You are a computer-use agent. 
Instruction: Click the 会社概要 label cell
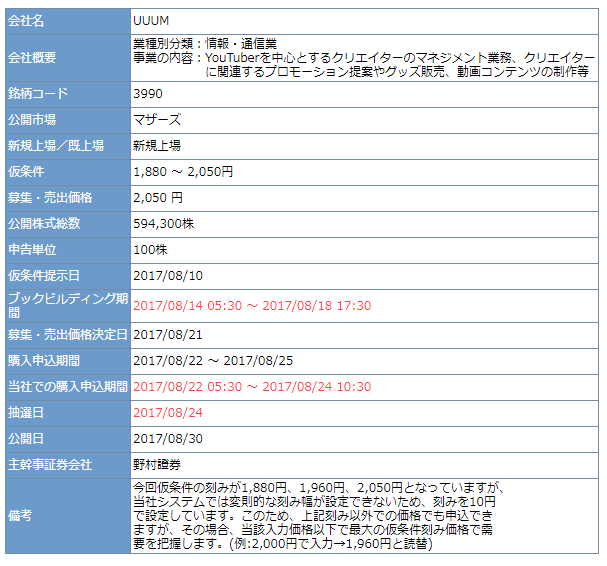coord(68,58)
